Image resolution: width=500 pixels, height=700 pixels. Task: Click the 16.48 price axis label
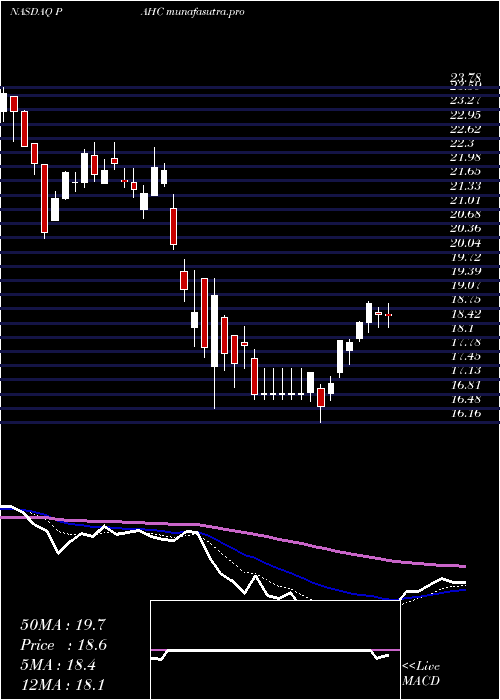467,399
